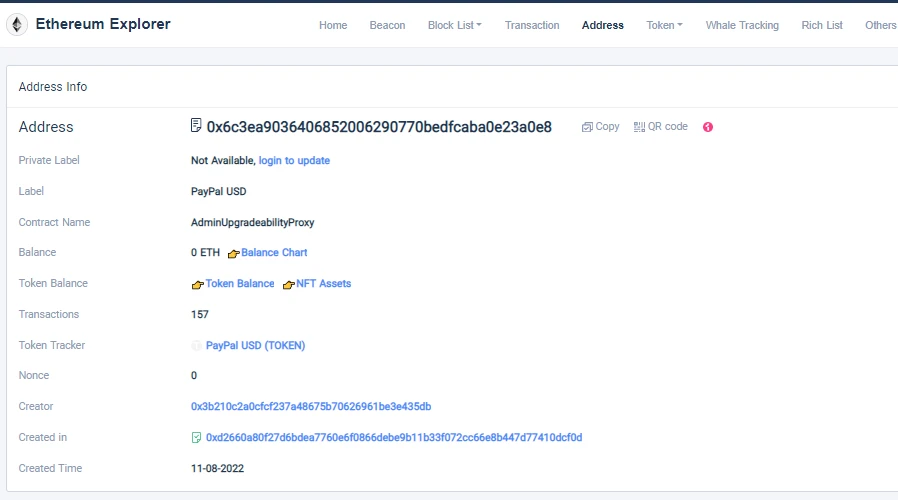Show the QR code for this address

tap(660, 127)
